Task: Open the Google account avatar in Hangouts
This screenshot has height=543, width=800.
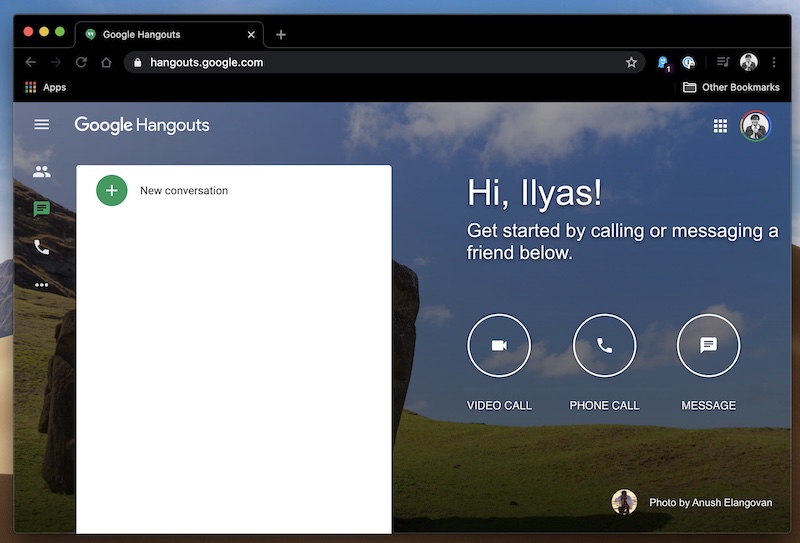Action: click(756, 126)
